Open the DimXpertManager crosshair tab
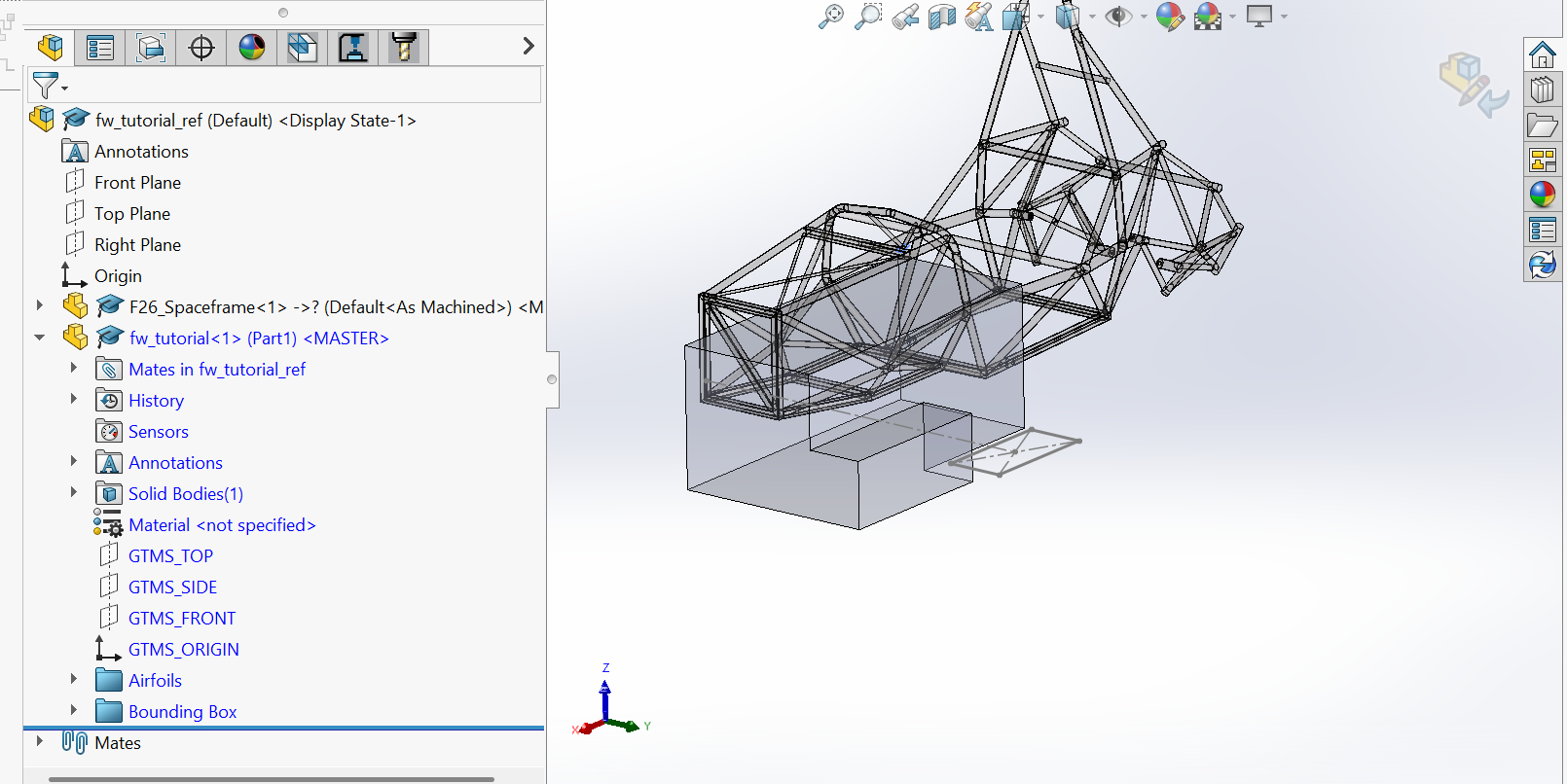Viewport: 1567px width, 784px height. [201, 48]
